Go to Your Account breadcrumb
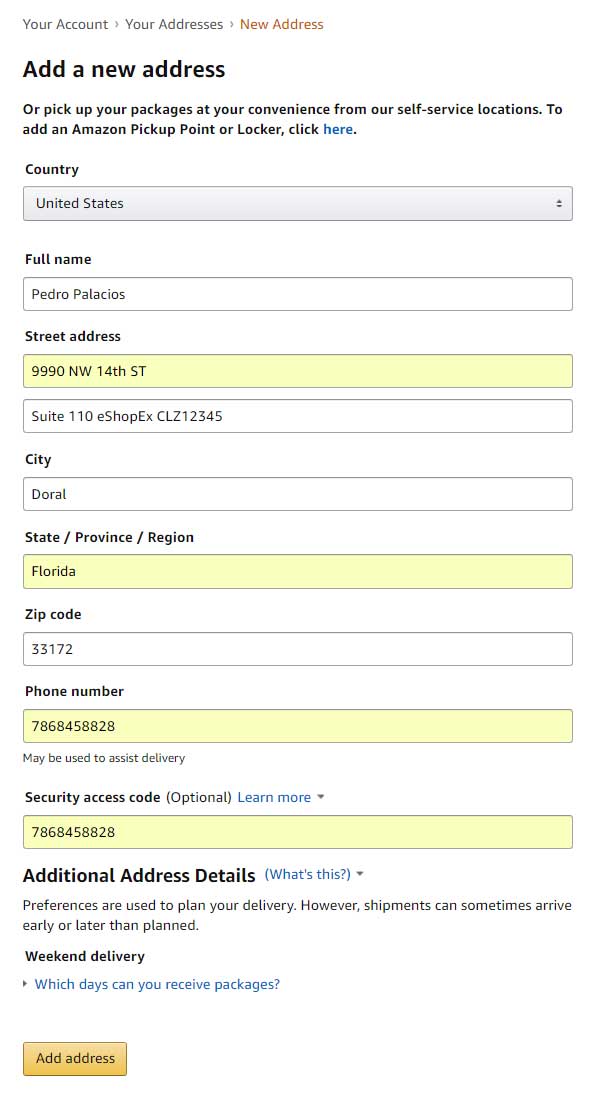This screenshot has width=597, height=1106. click(x=65, y=24)
